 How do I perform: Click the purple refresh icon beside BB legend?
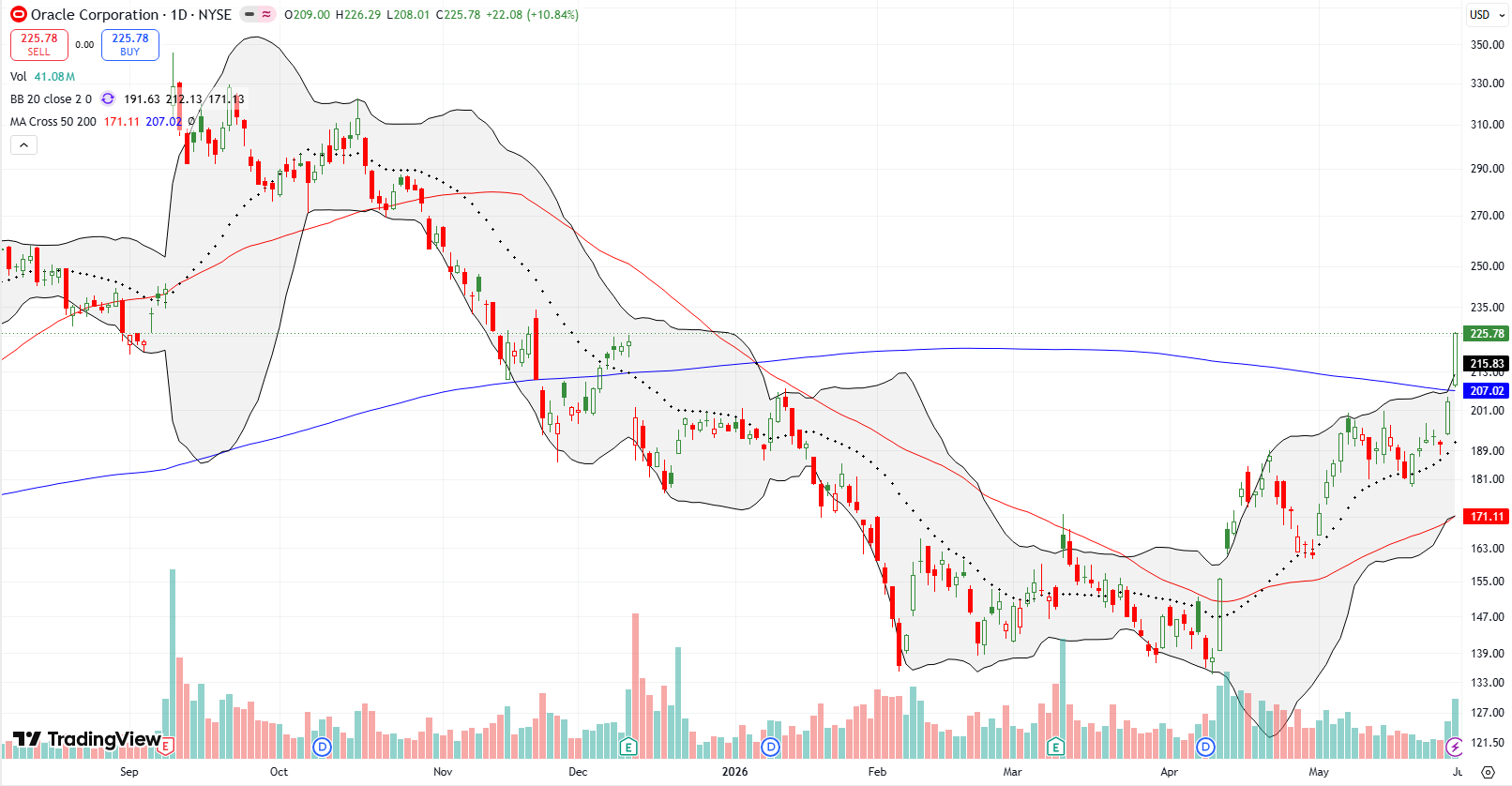[108, 99]
